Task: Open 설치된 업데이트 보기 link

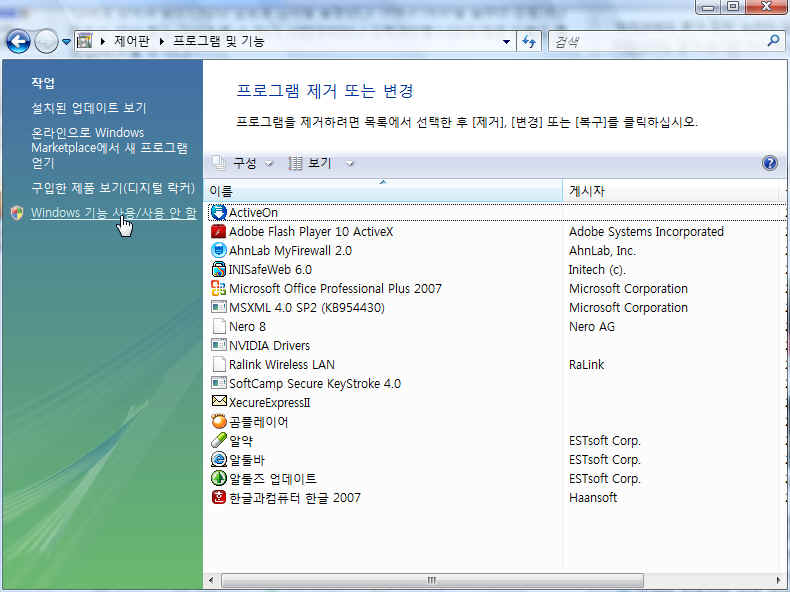Action: coord(89,108)
